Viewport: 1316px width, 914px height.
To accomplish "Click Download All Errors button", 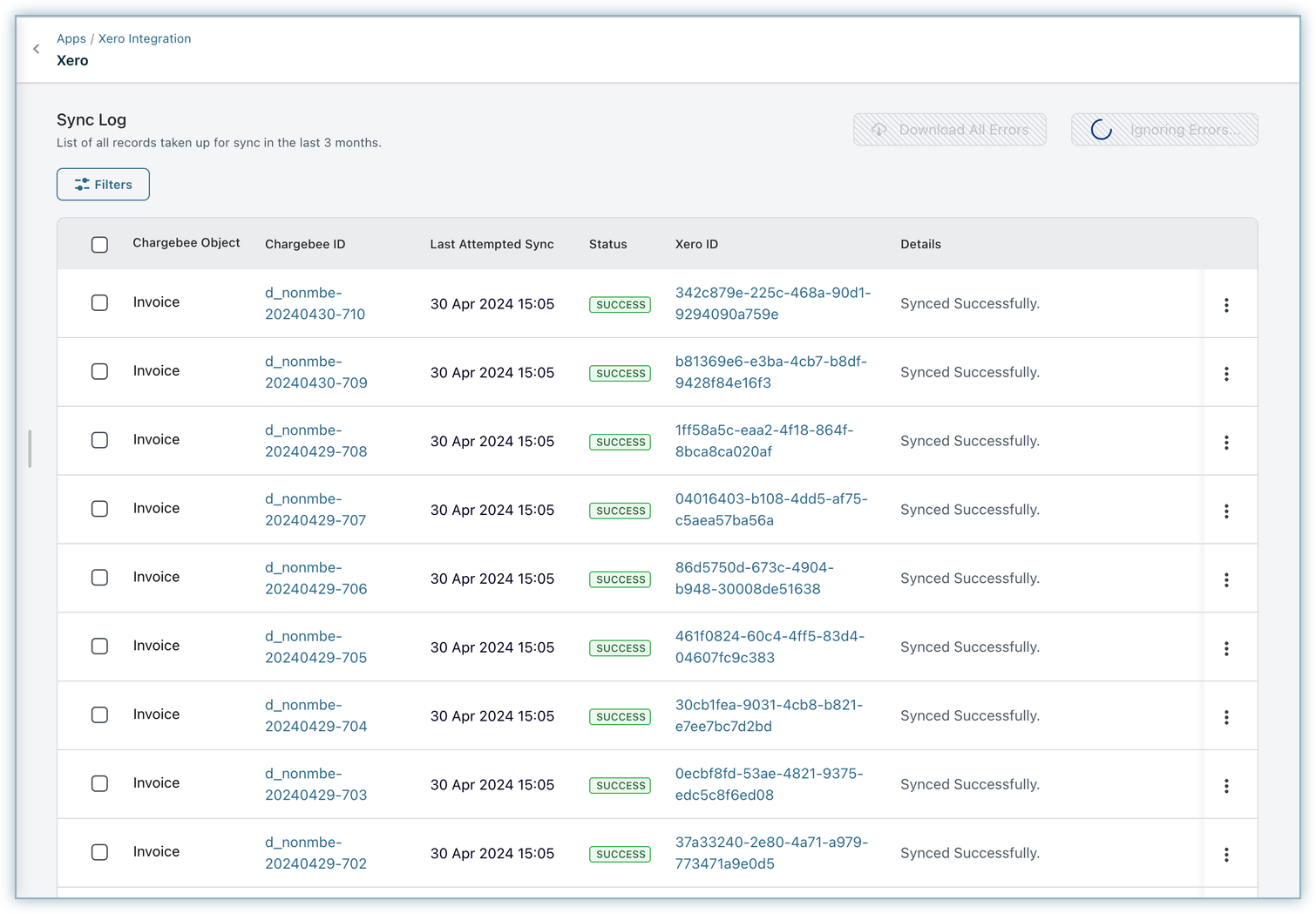I will [949, 130].
